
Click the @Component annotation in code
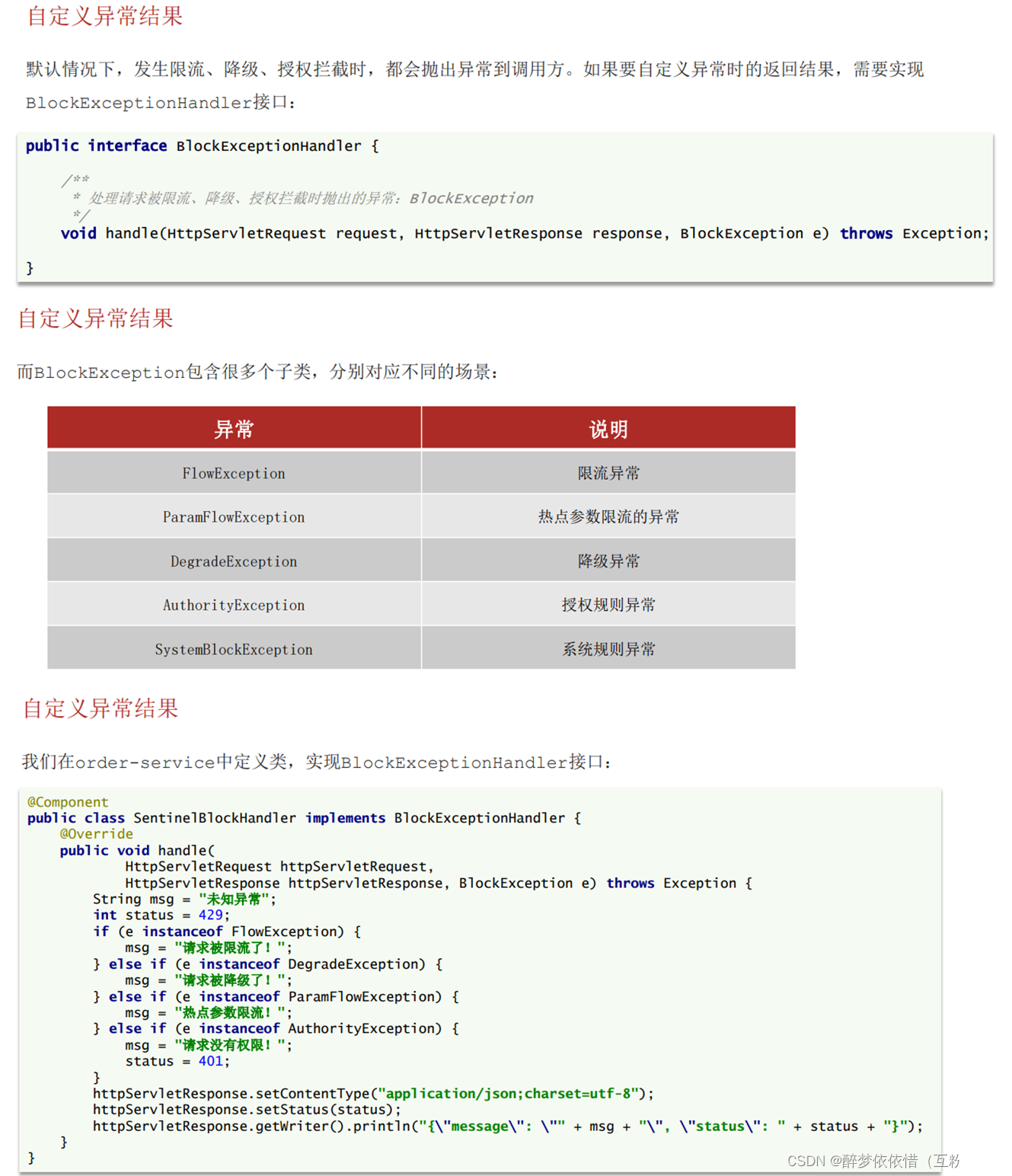(68, 802)
